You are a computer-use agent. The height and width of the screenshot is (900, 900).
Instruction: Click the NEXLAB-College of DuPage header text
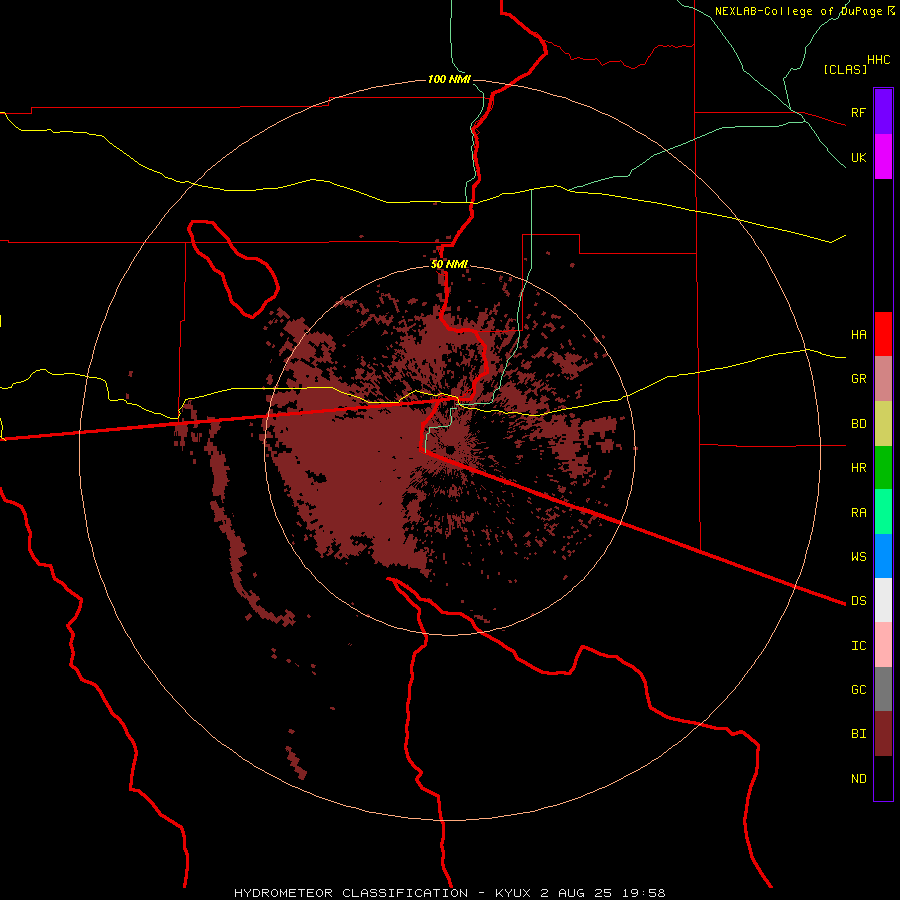click(805, 11)
